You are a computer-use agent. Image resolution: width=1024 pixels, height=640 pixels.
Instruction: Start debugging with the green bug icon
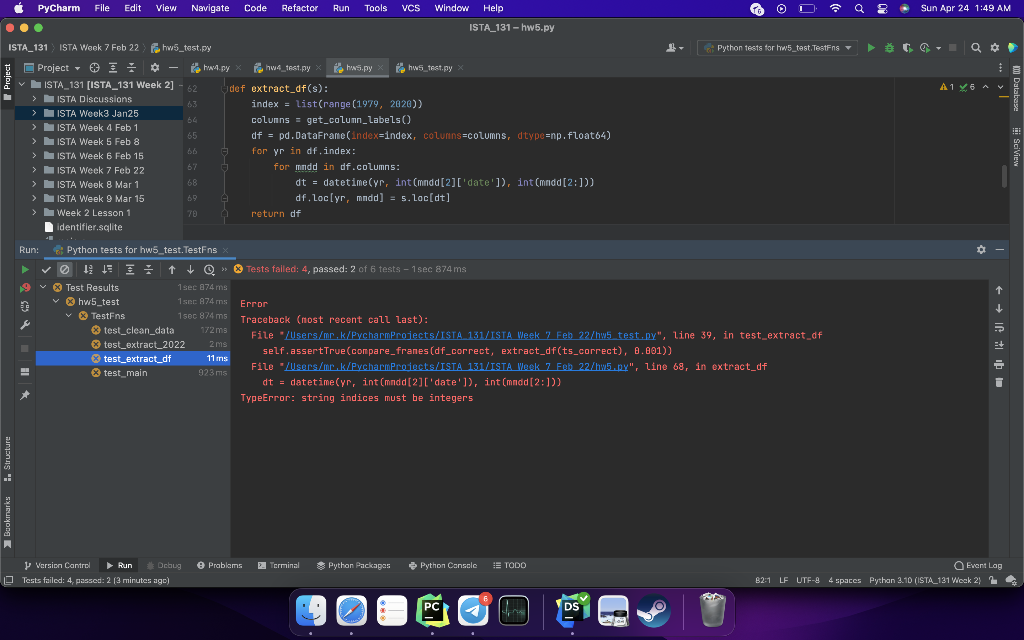pos(889,48)
